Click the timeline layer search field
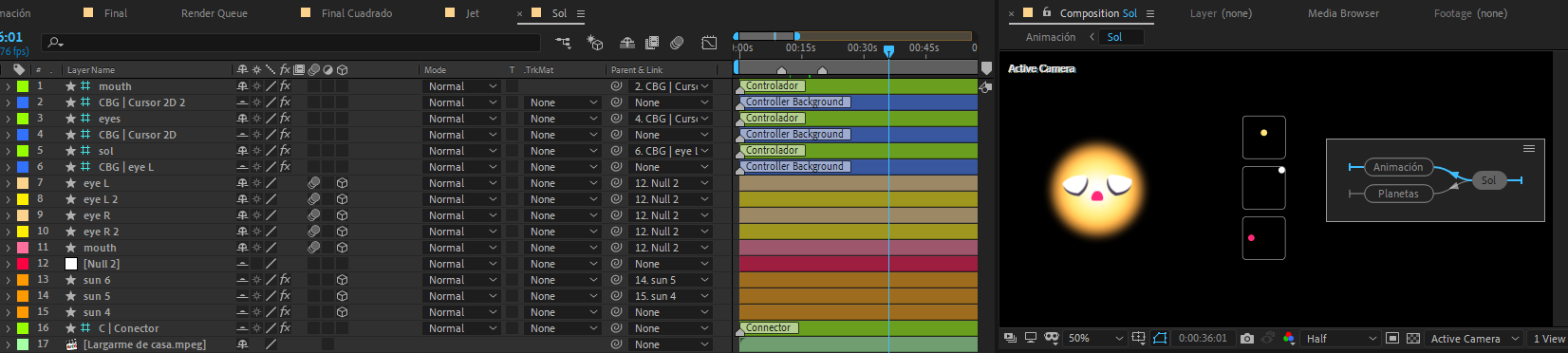This screenshot has height=353, width=1568. 292,43
